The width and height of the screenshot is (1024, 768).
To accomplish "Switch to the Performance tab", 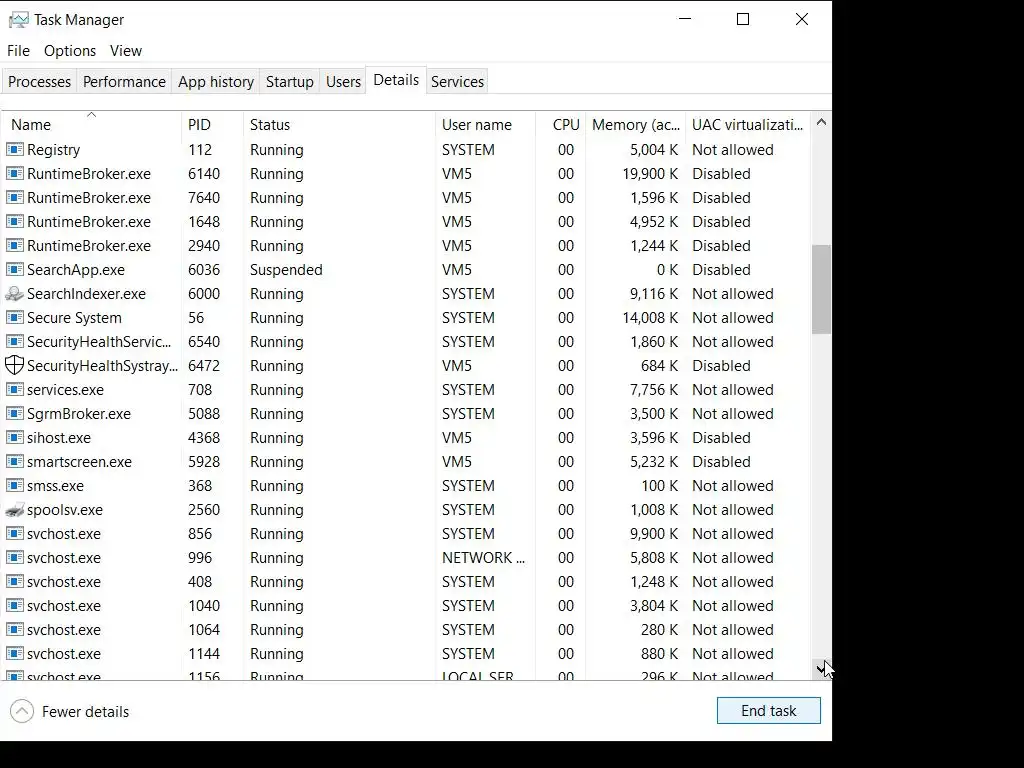I will (x=124, y=82).
